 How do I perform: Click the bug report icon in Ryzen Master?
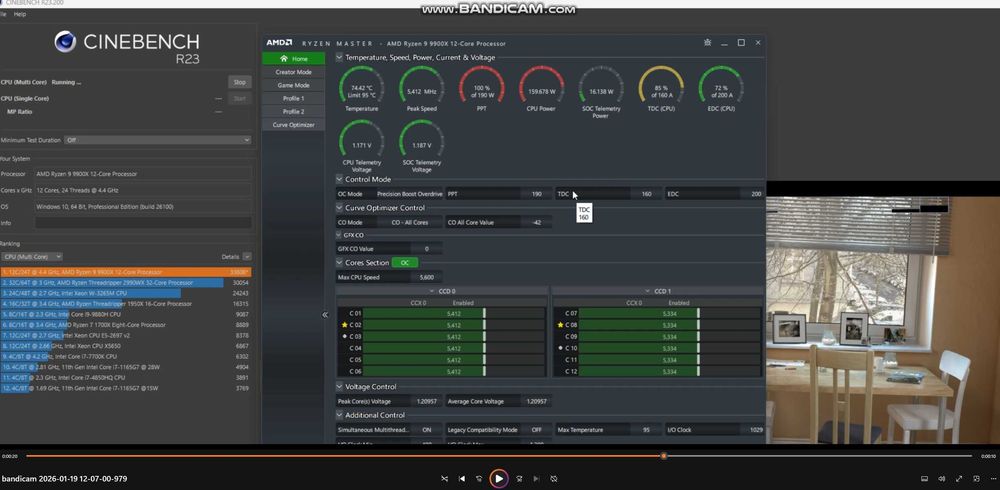point(707,43)
